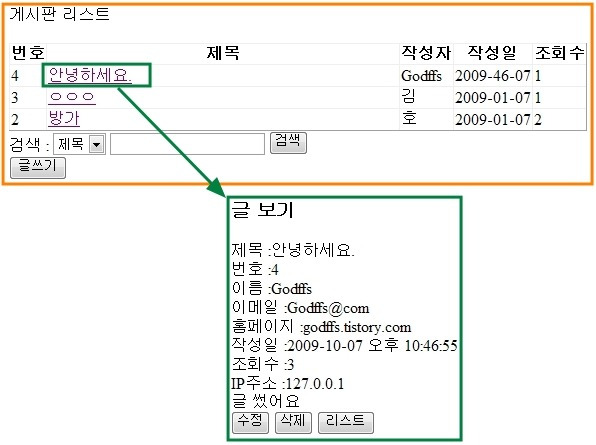Select the author cell 김

click(409, 97)
